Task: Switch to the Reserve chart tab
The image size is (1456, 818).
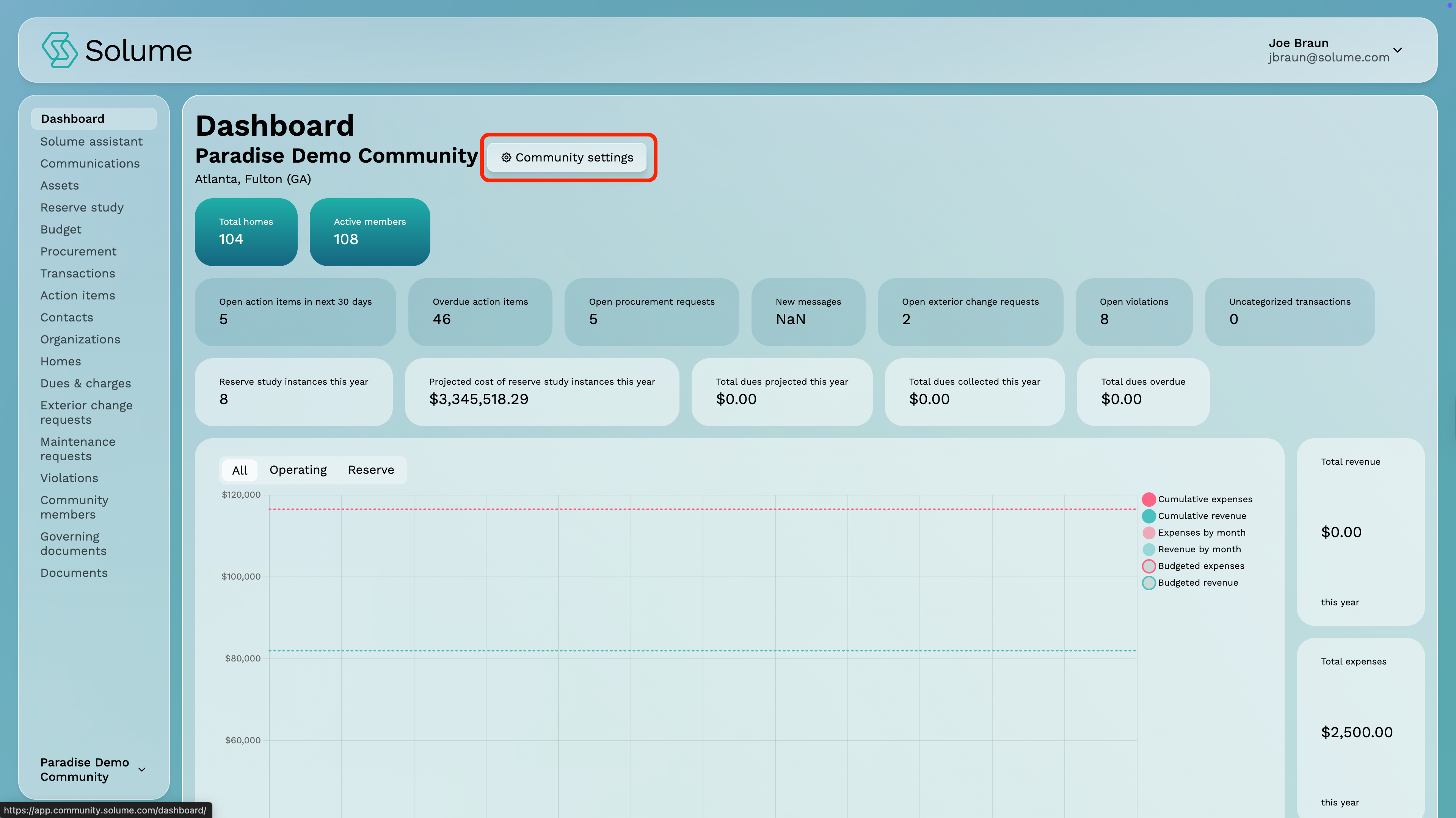Action: (371, 470)
